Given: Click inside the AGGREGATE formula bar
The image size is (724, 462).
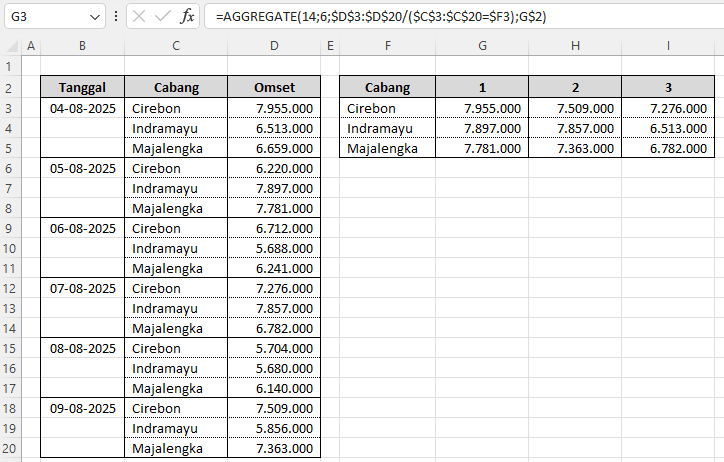Looking at the screenshot, I should [464, 17].
